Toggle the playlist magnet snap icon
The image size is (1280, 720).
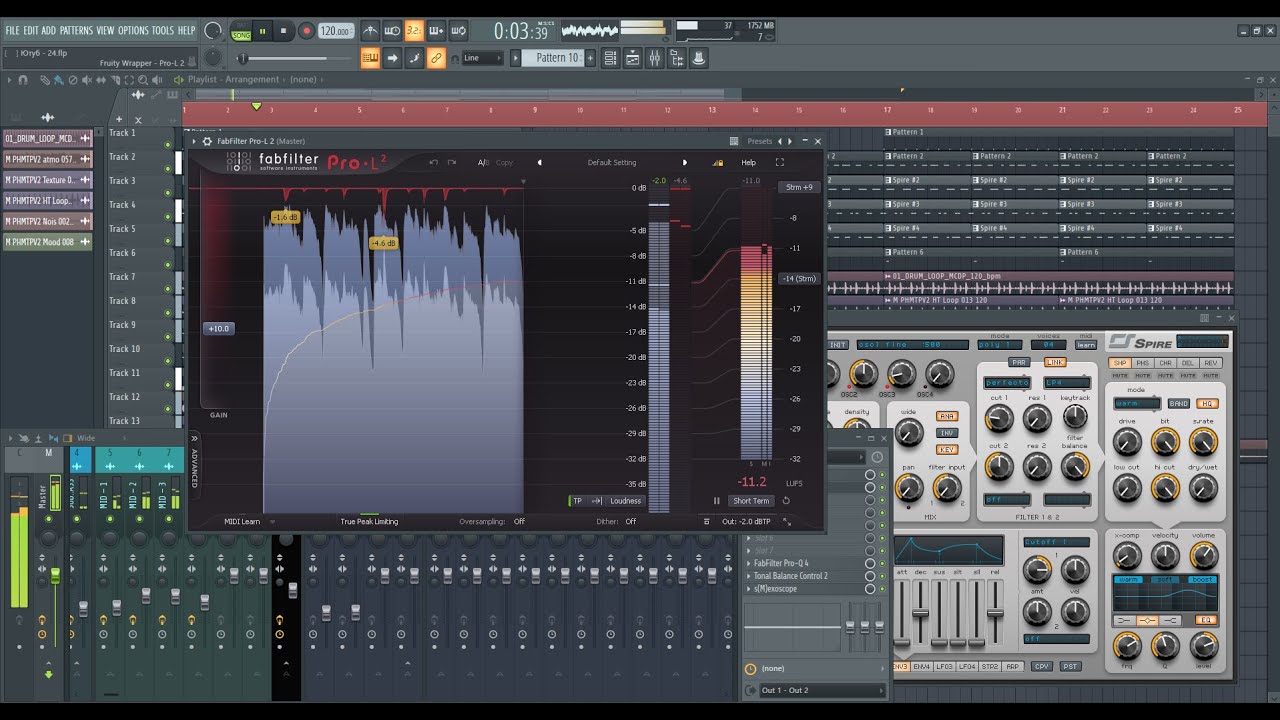[x=24, y=79]
